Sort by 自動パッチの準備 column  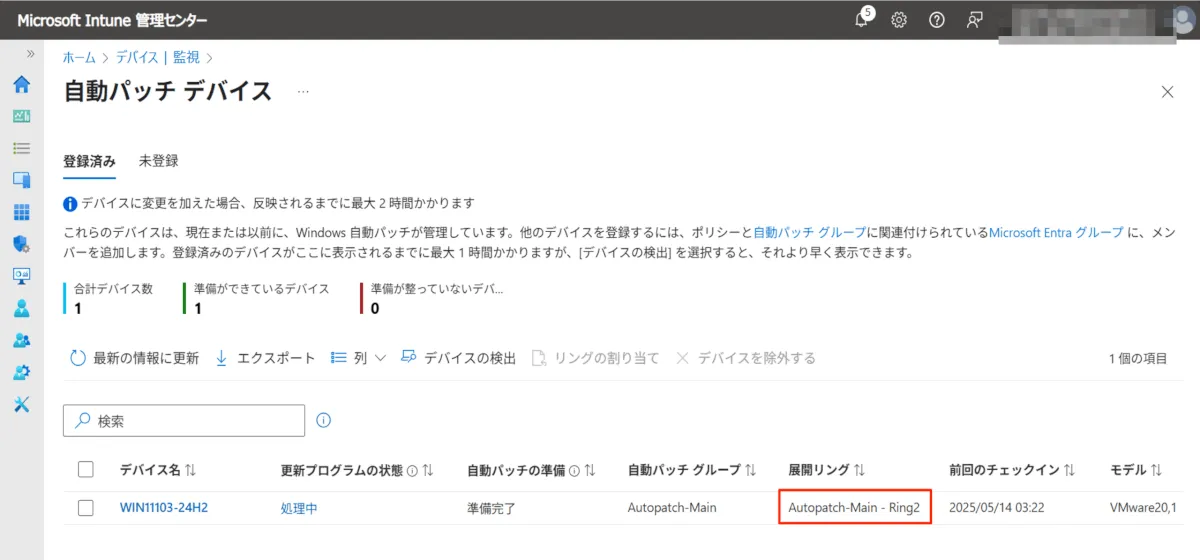coord(531,469)
